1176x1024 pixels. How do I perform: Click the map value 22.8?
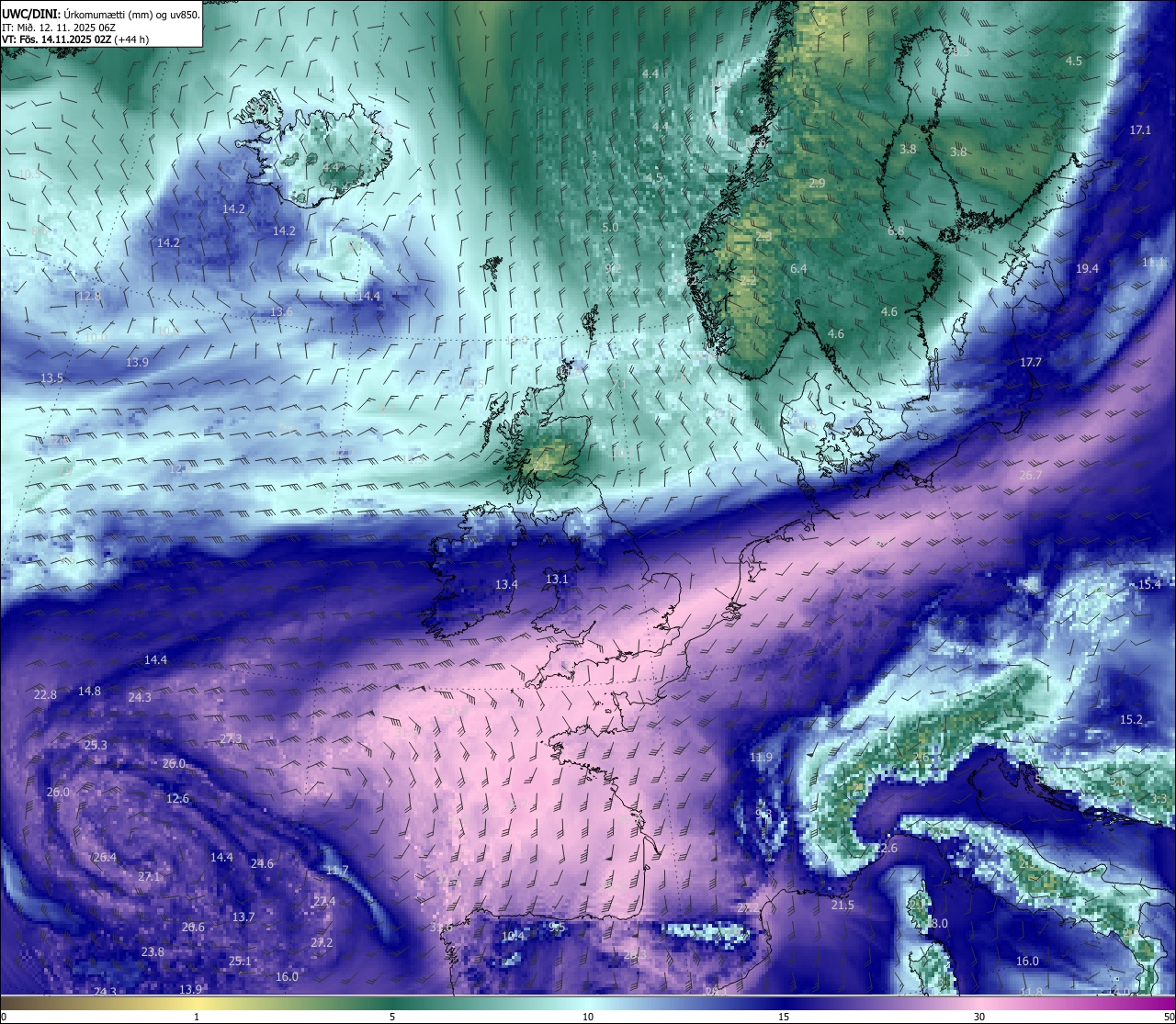(45, 694)
